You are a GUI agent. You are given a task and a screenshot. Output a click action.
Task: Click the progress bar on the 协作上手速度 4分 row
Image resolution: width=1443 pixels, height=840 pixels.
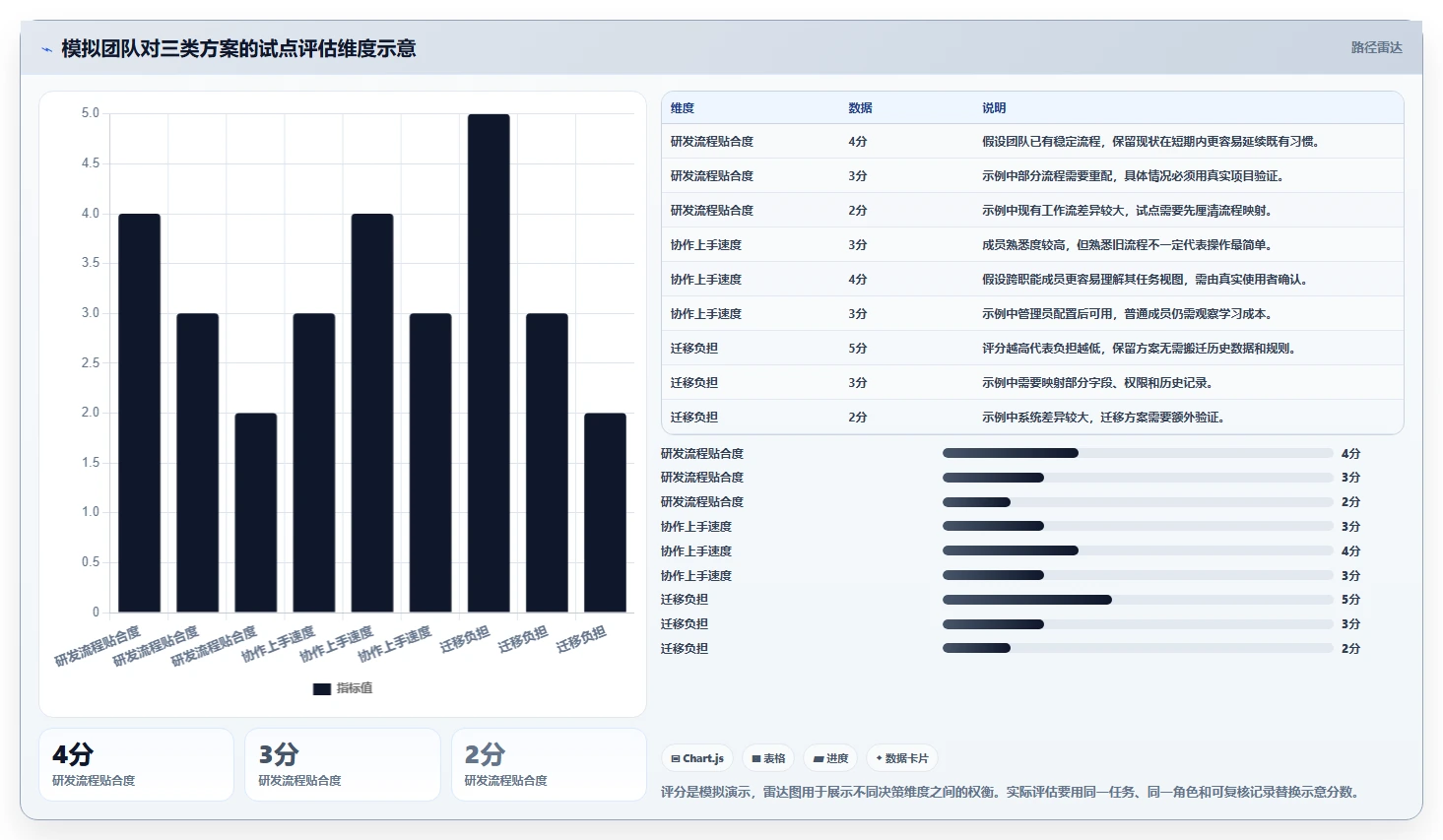(x=1138, y=550)
